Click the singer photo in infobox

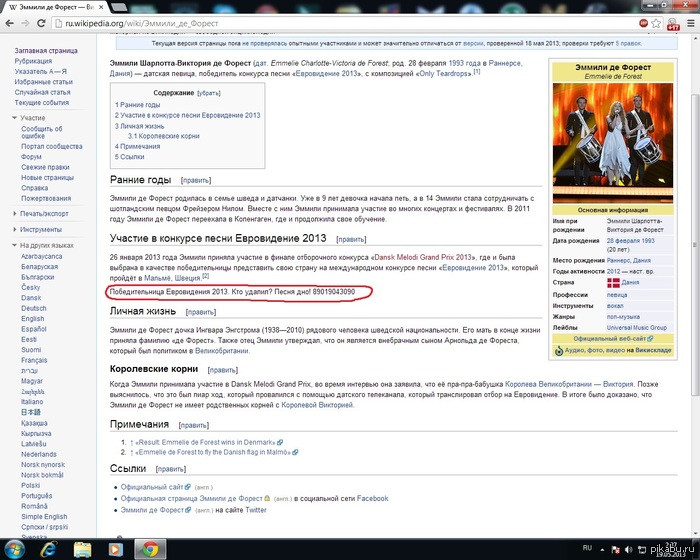coord(612,143)
